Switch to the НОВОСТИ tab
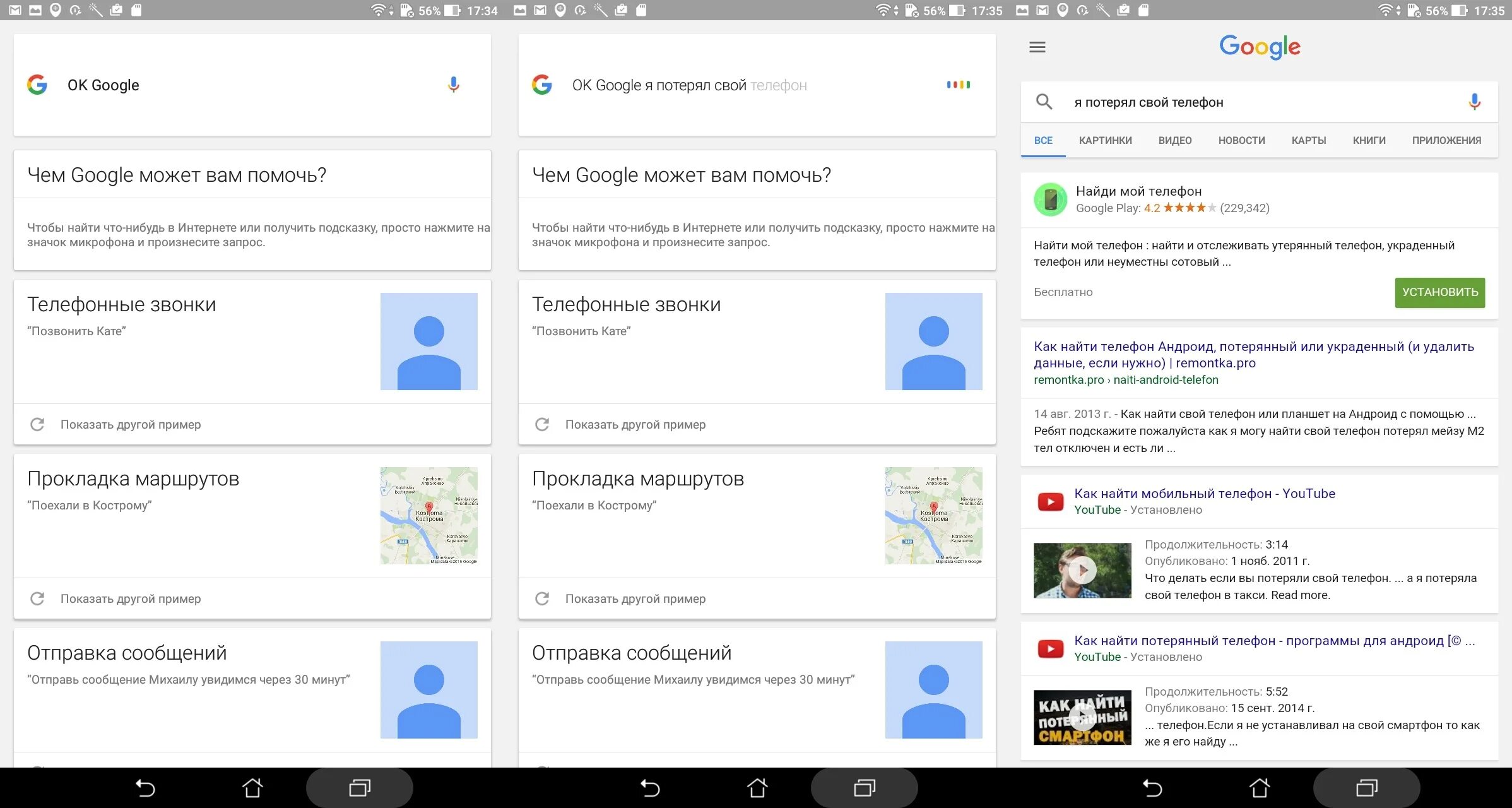Viewport: 1512px width, 808px height. (1241, 140)
